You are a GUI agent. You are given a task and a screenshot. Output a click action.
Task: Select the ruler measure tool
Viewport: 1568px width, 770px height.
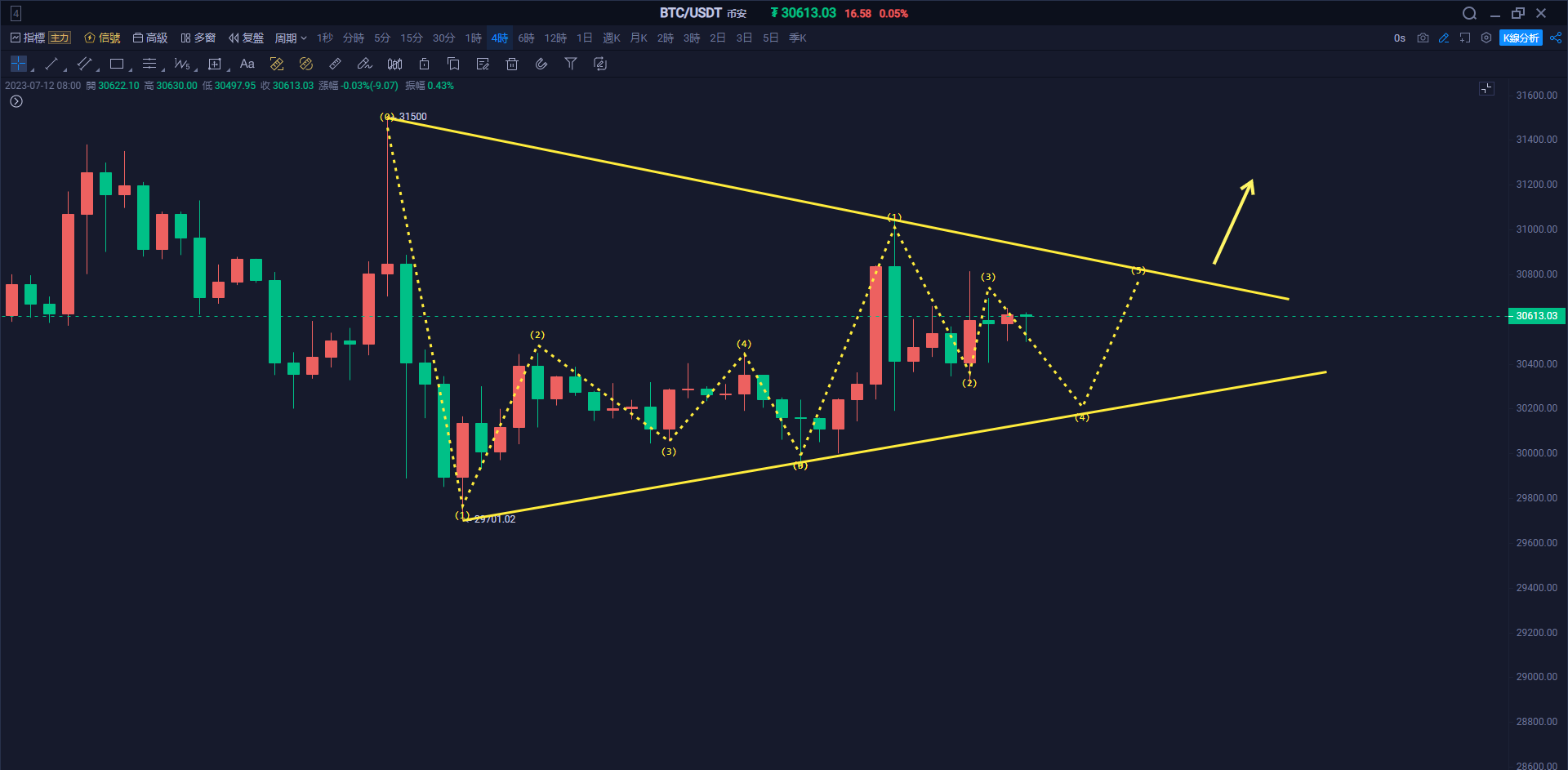point(335,64)
